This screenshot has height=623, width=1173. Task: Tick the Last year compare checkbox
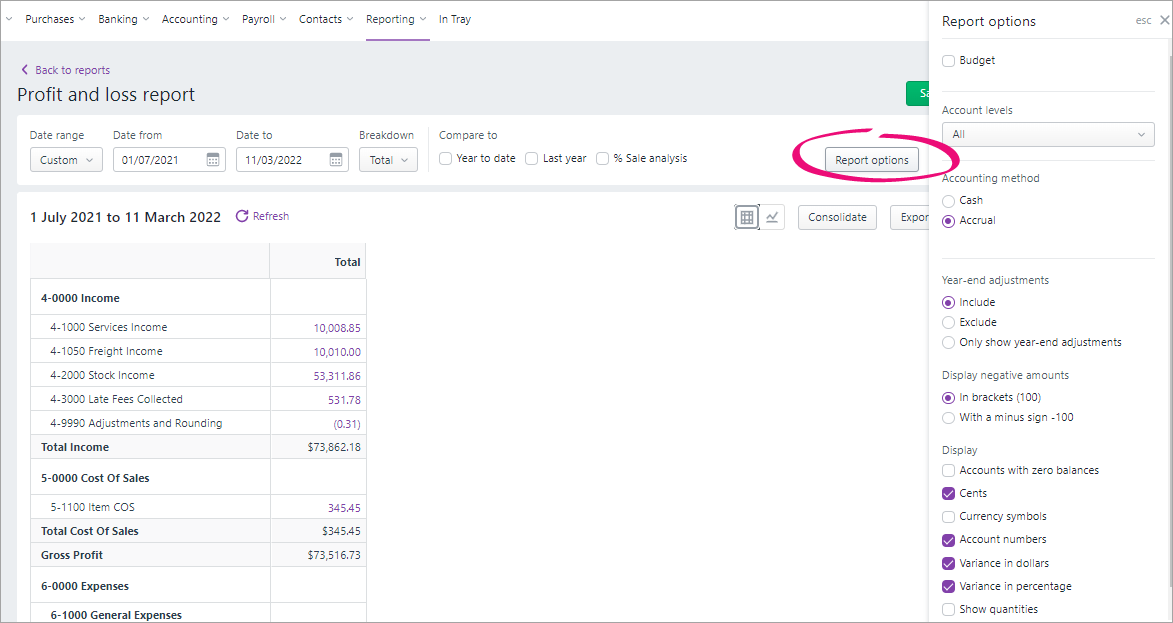click(x=532, y=159)
